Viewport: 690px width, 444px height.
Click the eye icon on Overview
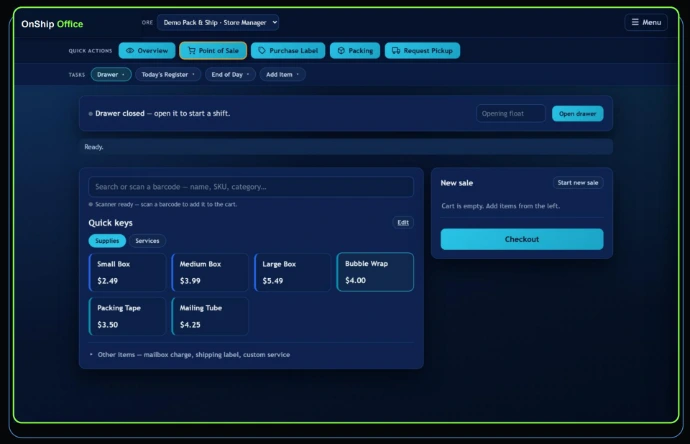(x=130, y=51)
